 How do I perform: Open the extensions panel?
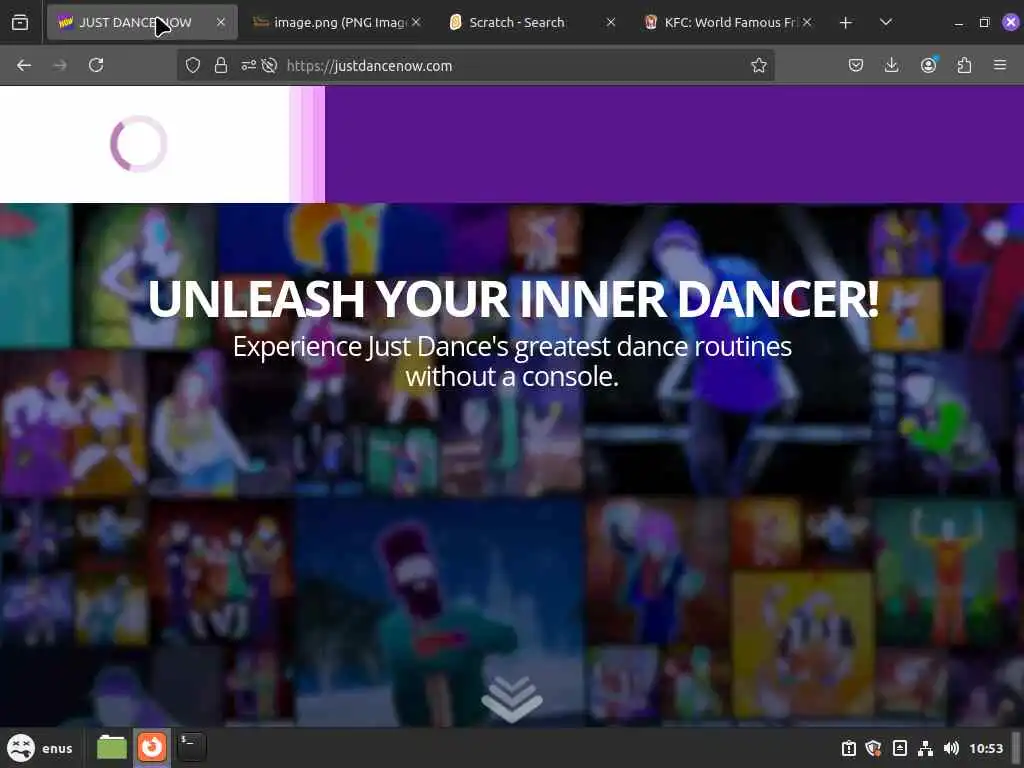coord(964,65)
